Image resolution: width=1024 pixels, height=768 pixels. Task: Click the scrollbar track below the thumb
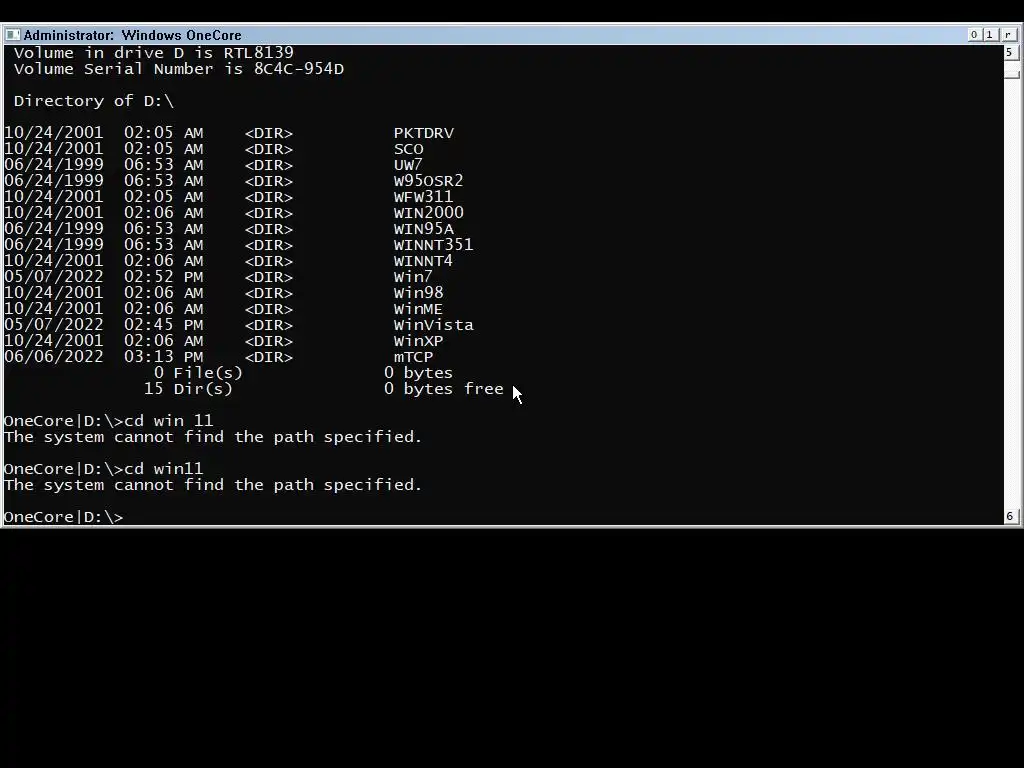pyautogui.click(x=1010, y=294)
